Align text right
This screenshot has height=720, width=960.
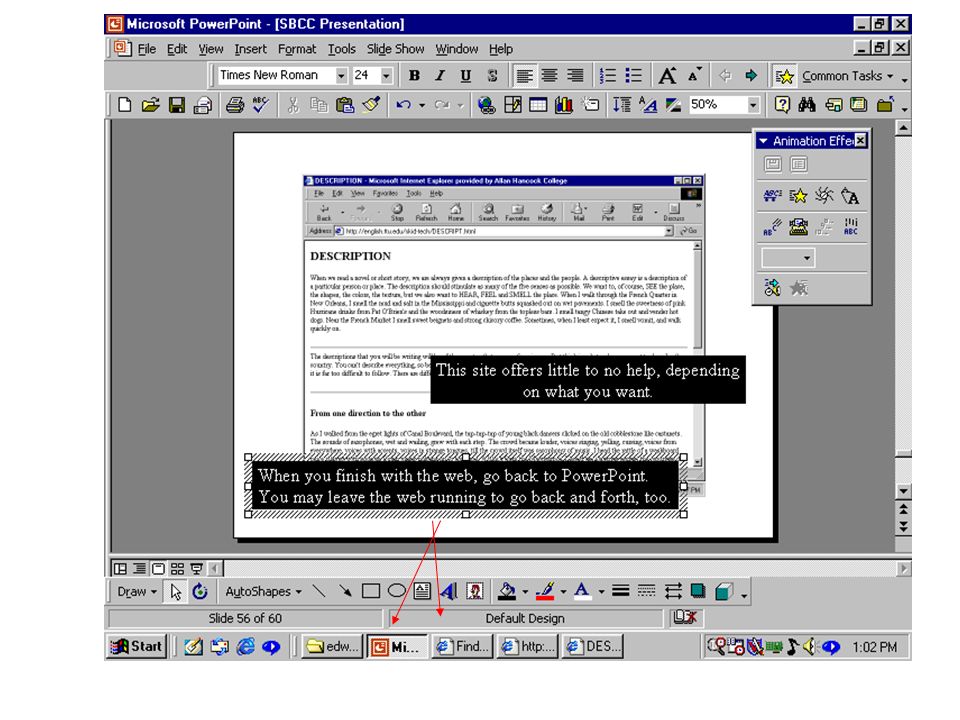tap(574, 76)
